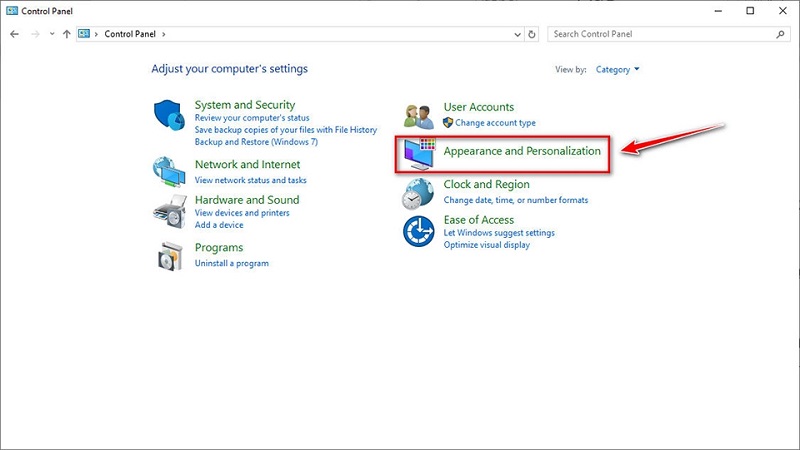Viewport: 800px width, 450px height.
Task: Click the System and Security shield icon
Action: point(170,116)
